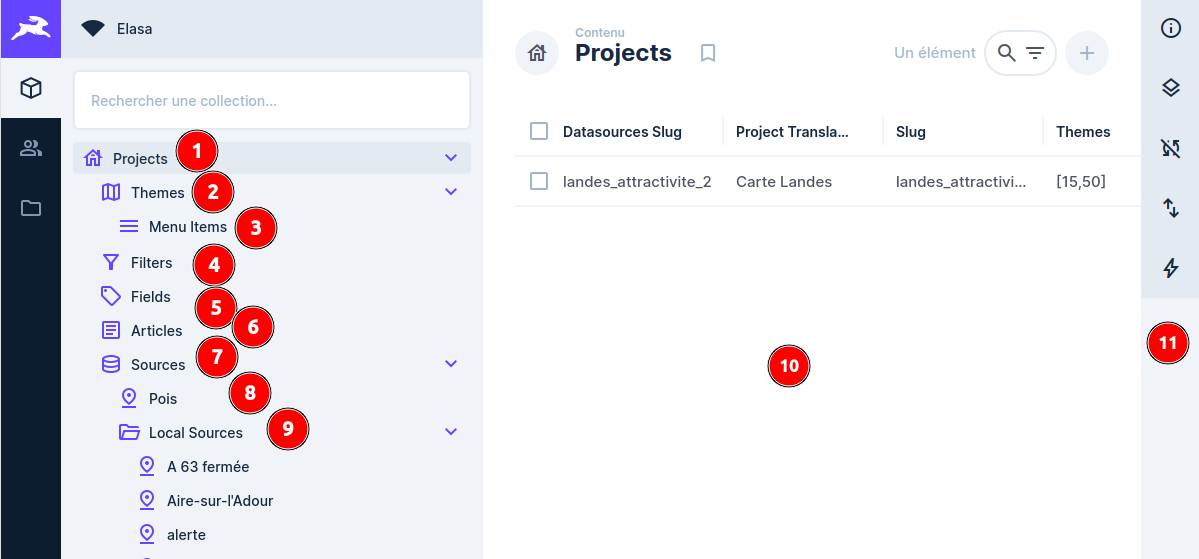
Task: Open the information sidebar panel
Action: [x=1170, y=29]
